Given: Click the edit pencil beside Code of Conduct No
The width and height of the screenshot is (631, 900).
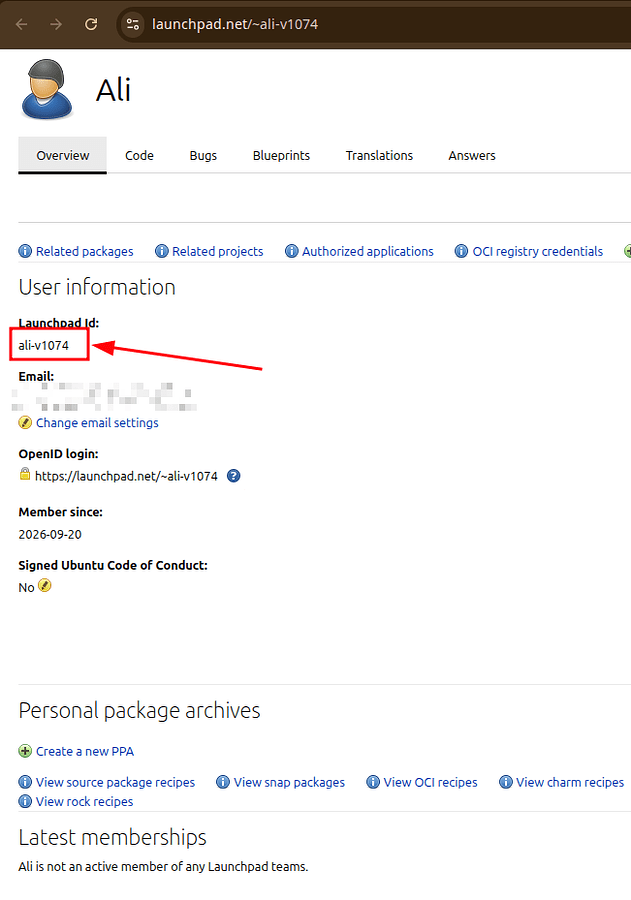Looking at the screenshot, I should (45, 585).
